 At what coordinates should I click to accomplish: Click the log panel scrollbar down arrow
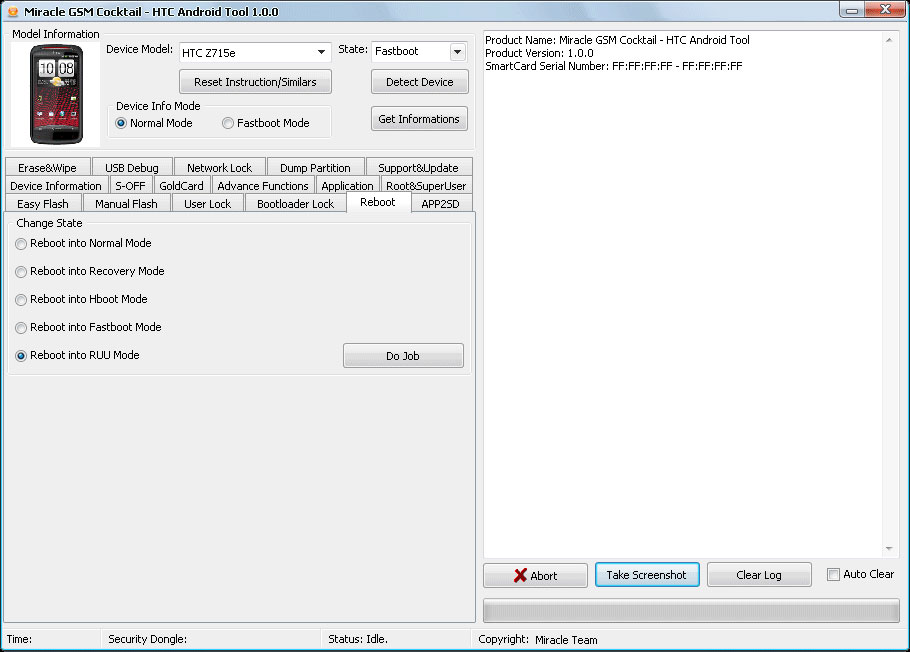click(889, 549)
